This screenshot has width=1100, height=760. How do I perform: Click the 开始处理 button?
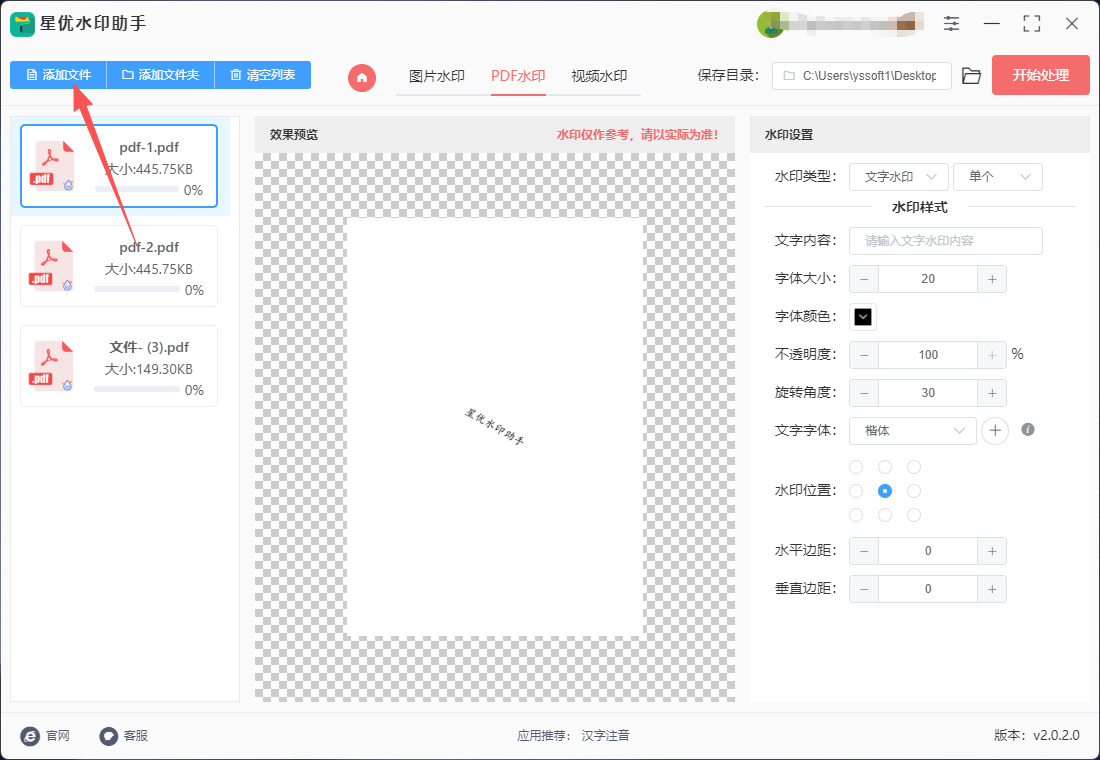click(1040, 76)
